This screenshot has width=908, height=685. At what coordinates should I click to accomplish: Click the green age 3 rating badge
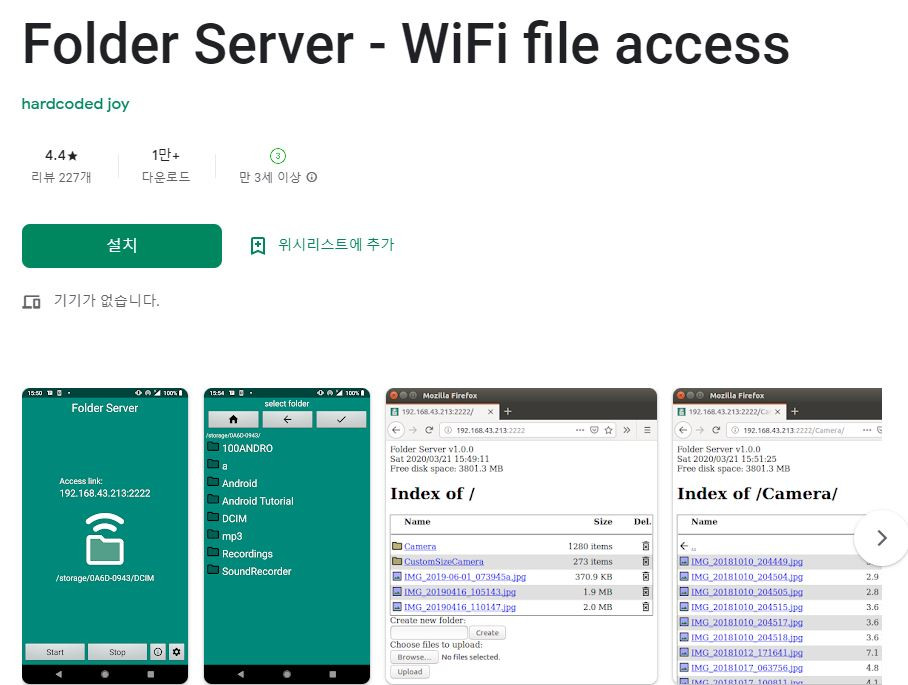pyautogui.click(x=278, y=156)
